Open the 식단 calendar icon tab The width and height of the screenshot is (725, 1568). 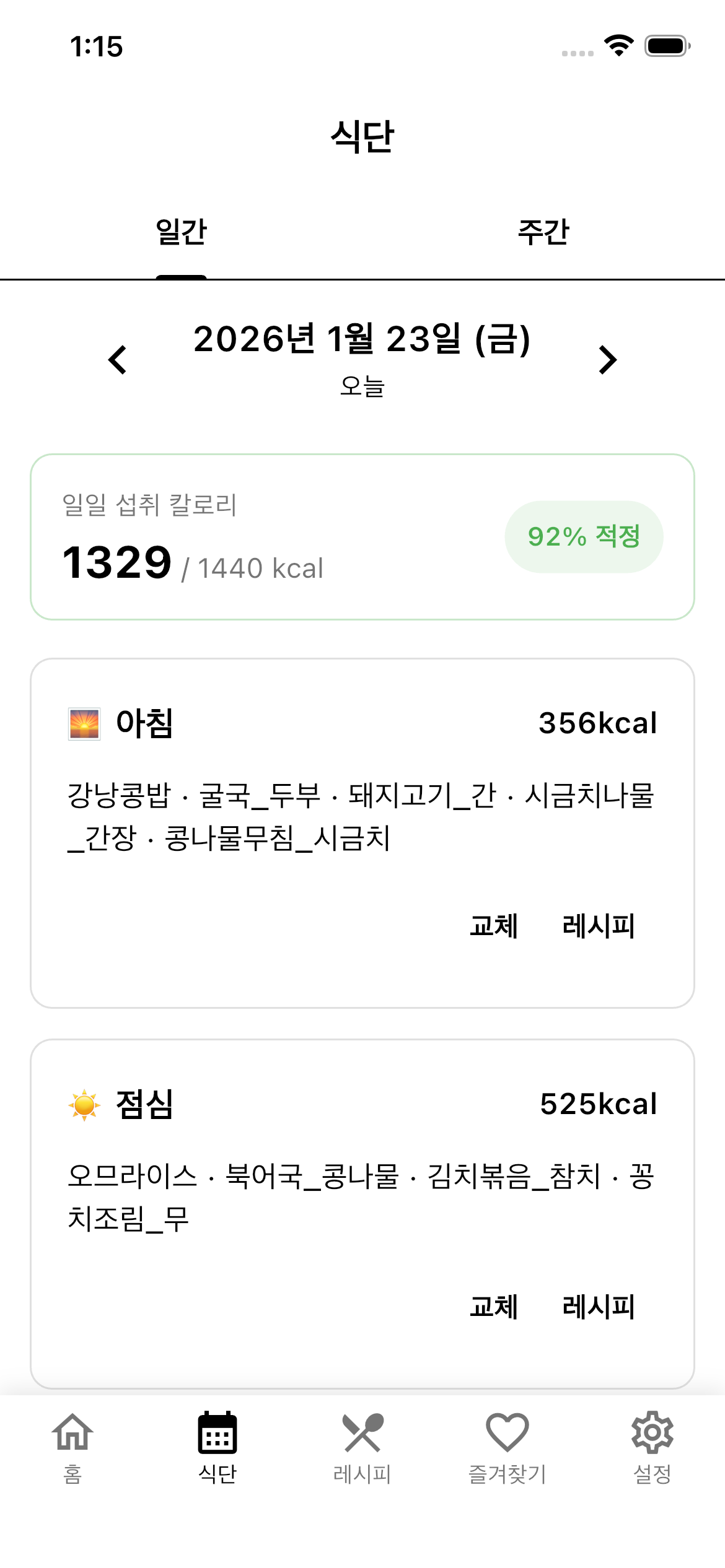[217, 1433]
